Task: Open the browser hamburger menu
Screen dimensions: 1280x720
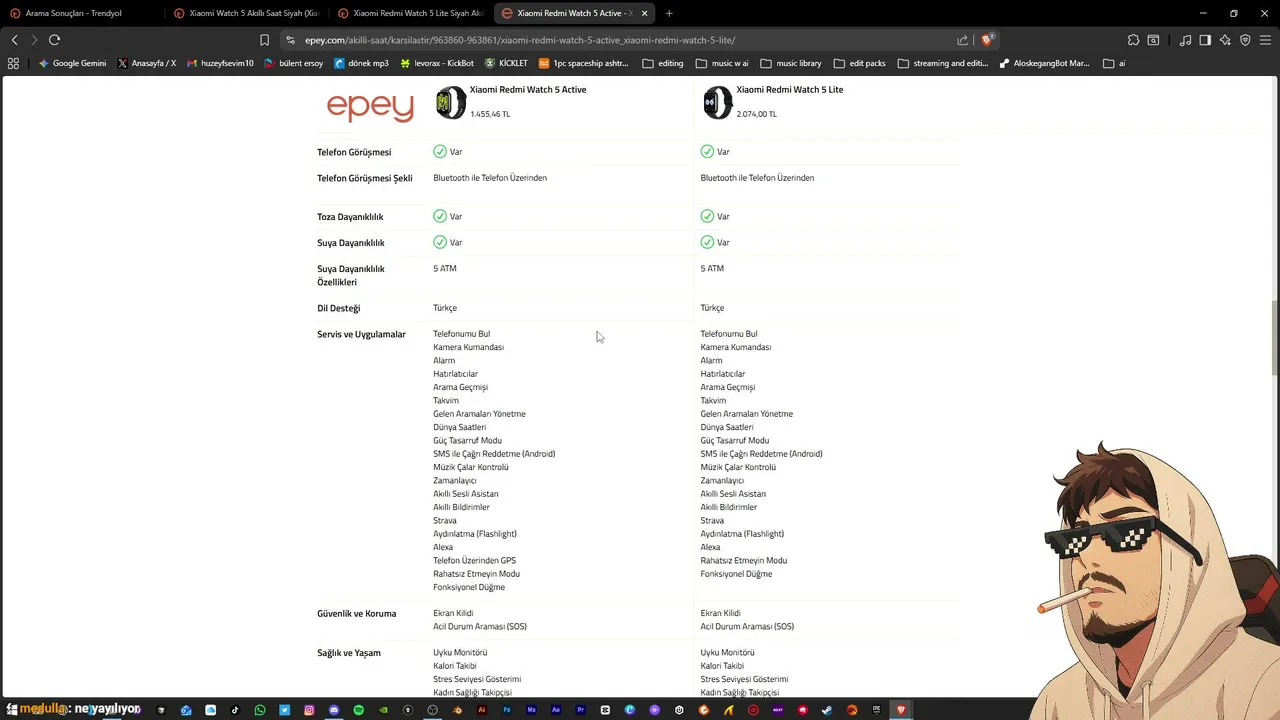Action: click(x=1265, y=40)
